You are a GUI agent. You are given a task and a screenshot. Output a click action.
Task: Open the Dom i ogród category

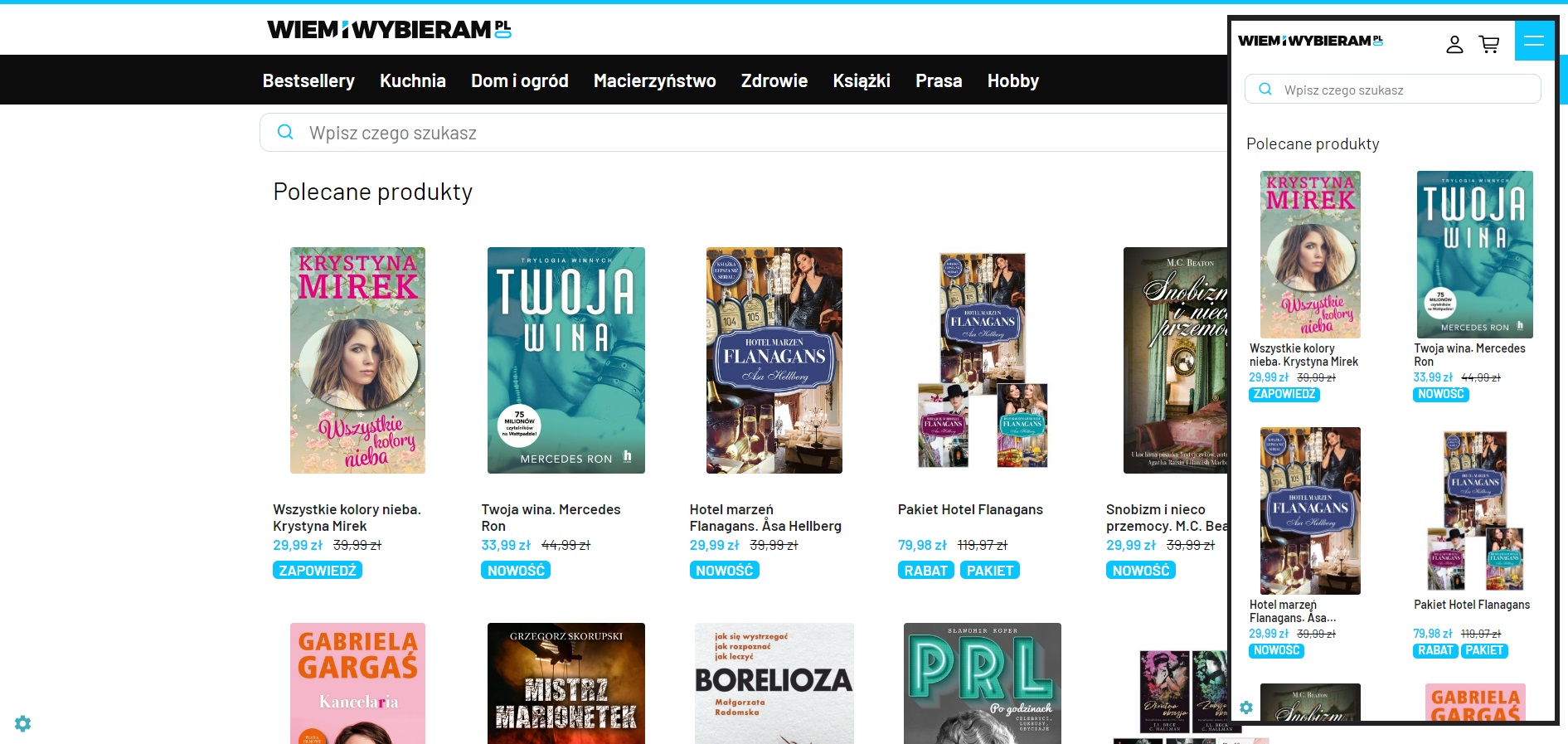[520, 80]
